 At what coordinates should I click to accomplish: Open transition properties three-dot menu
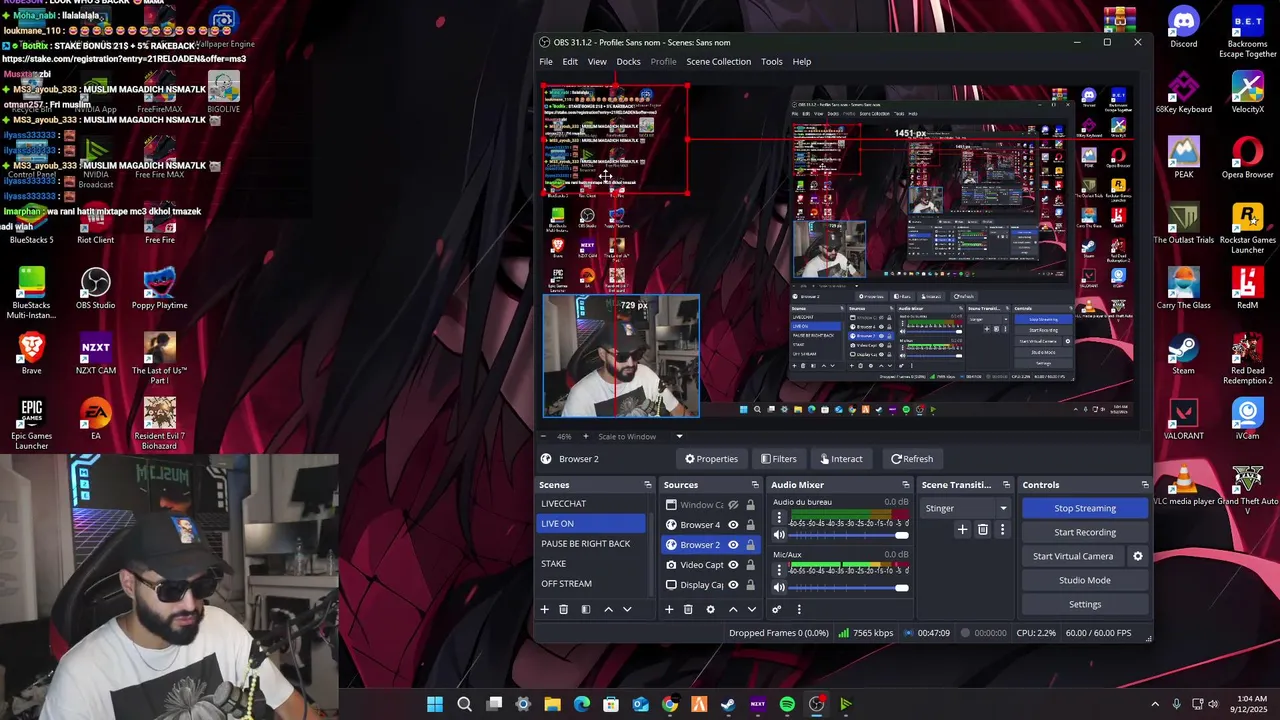point(1002,529)
